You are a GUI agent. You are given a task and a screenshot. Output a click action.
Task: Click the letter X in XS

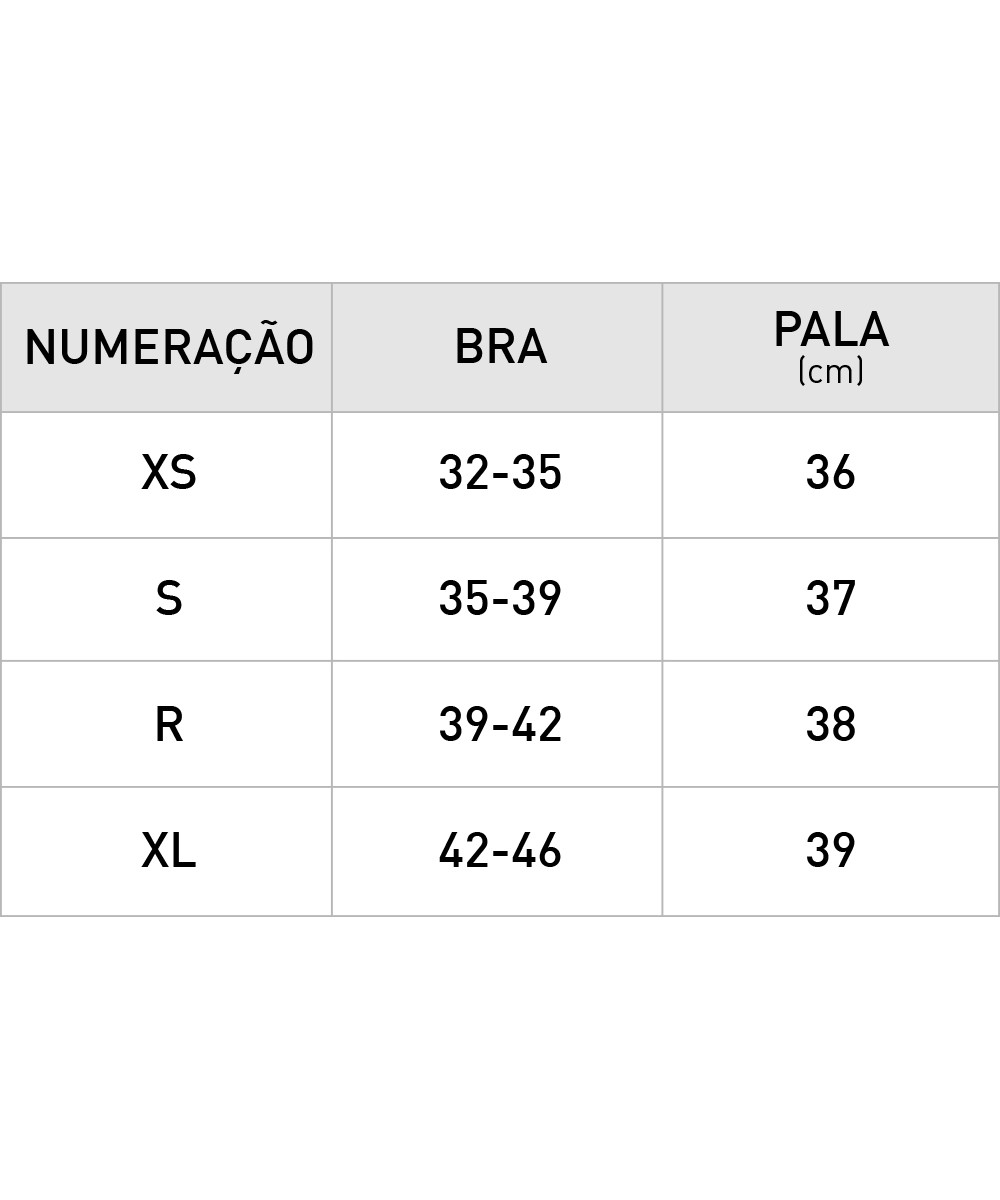click(155, 473)
